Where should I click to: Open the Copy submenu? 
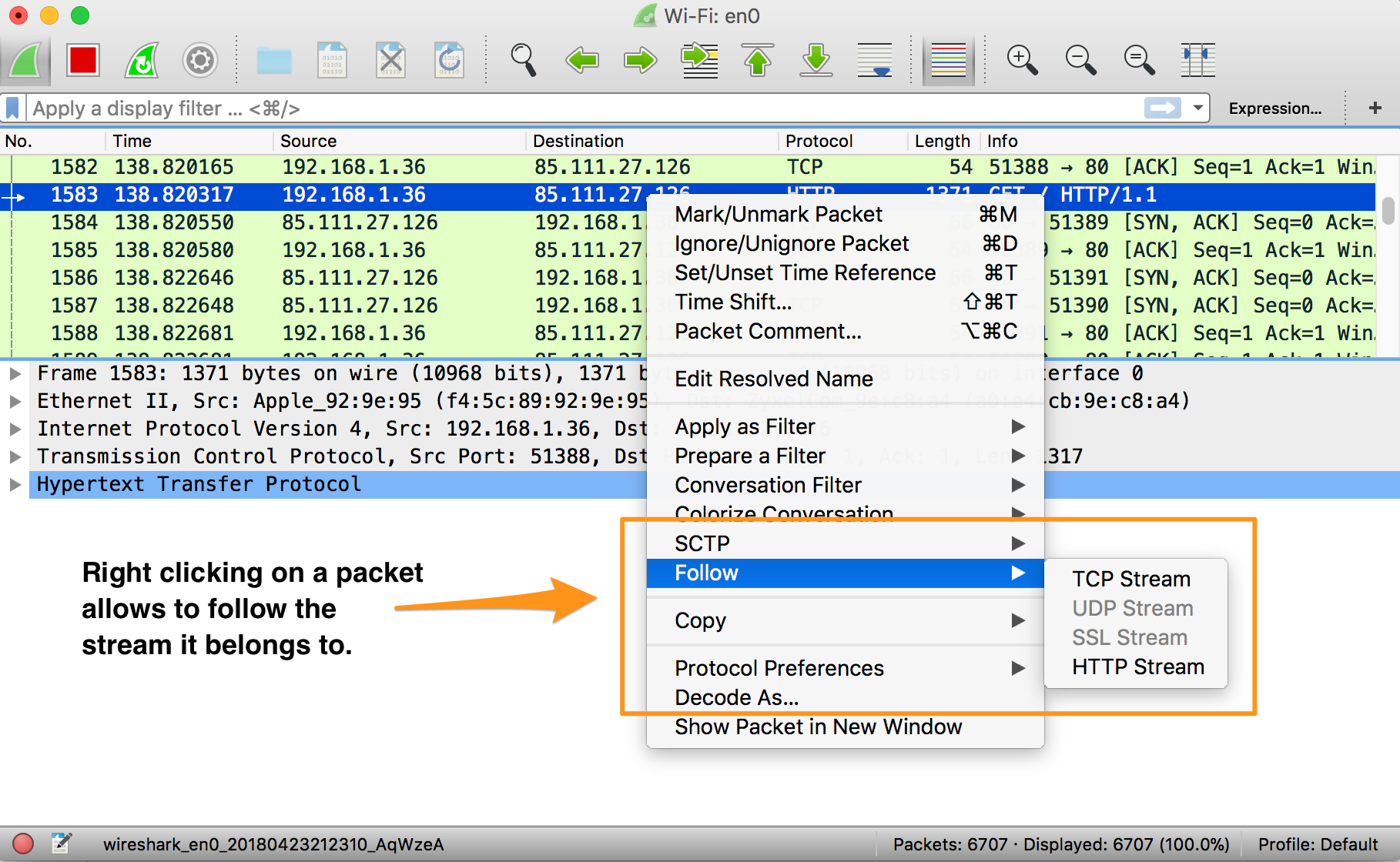coord(845,620)
